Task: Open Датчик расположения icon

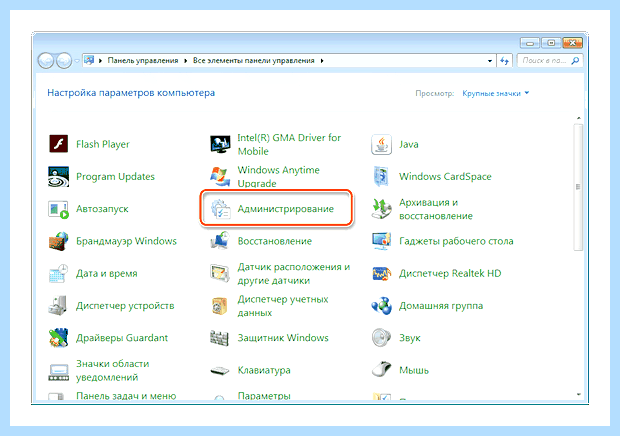Action: pyautogui.click(x=220, y=274)
